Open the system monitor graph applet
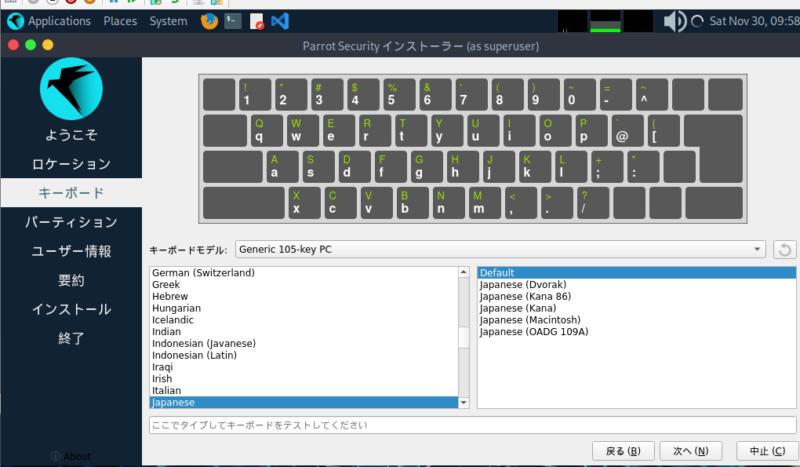The image size is (800, 467). click(605, 21)
